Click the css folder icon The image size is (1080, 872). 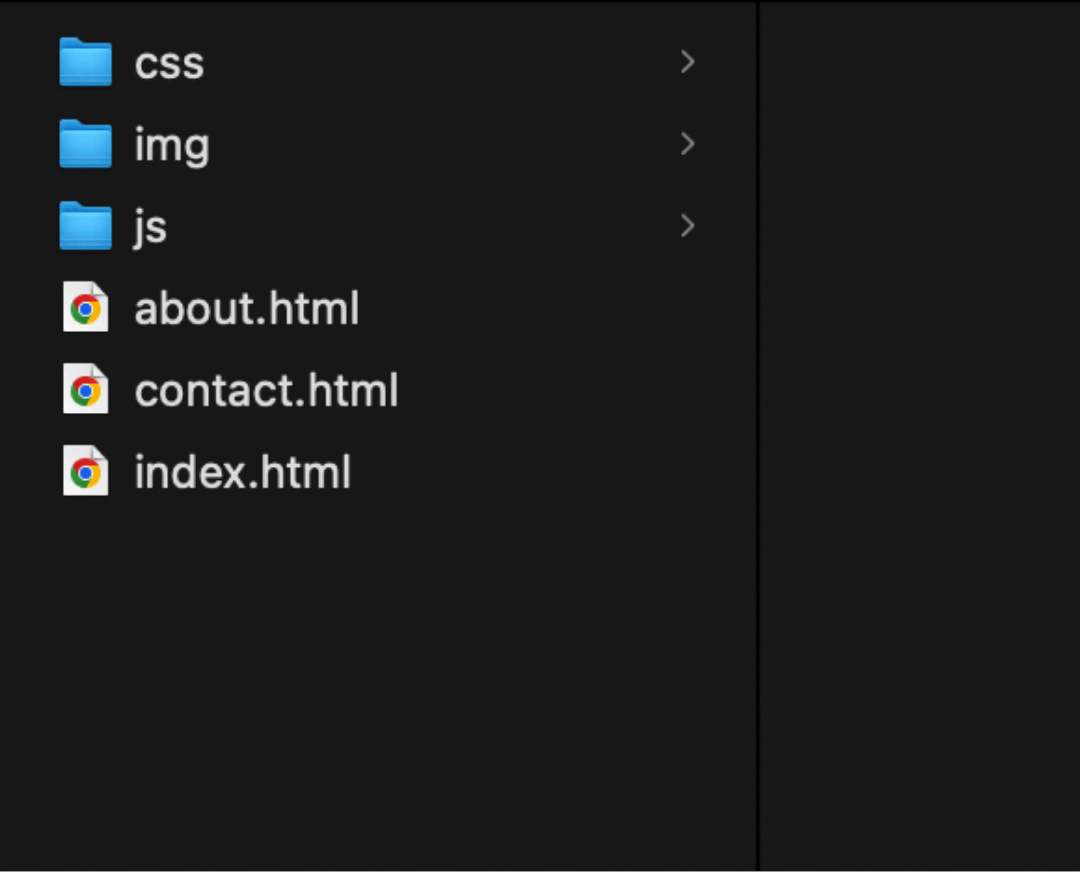[x=85, y=62]
